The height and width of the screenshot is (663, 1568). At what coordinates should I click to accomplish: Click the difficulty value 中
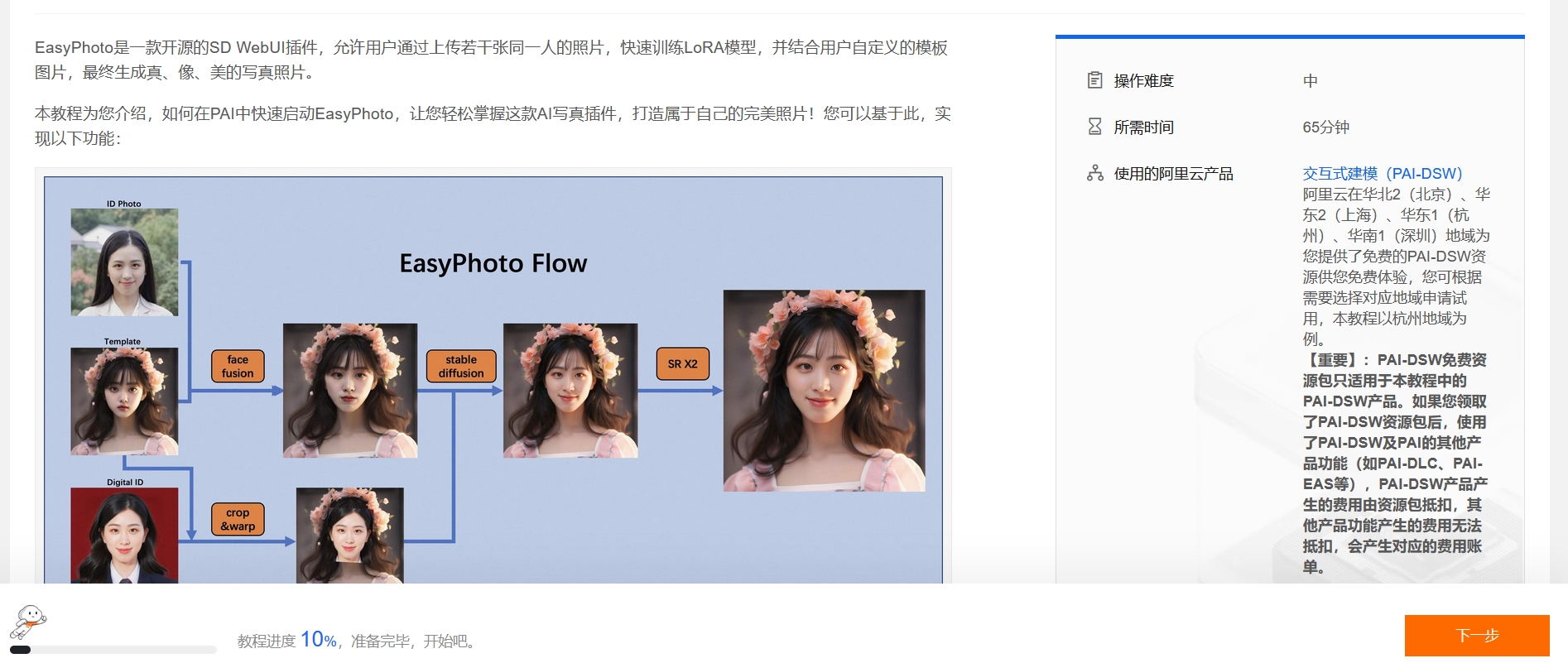pos(1310,81)
